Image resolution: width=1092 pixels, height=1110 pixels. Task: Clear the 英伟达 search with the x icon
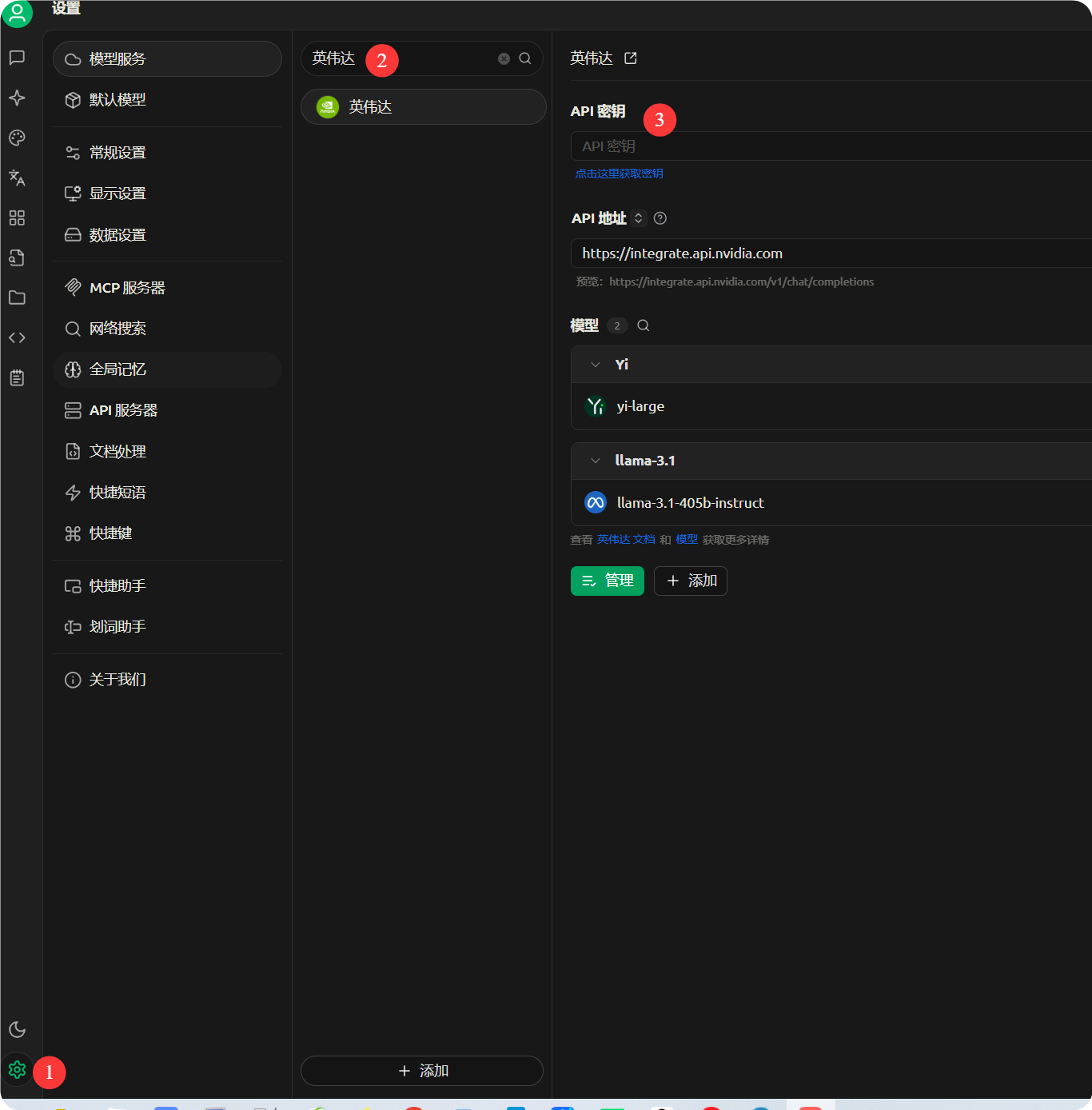click(x=504, y=58)
